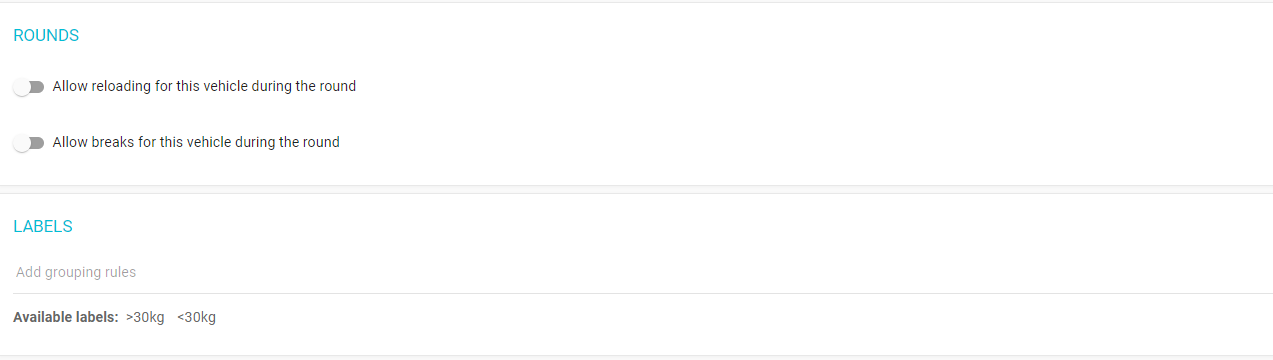Click the gray track of reloading switch
1273x360 pixels.
(x=38, y=87)
